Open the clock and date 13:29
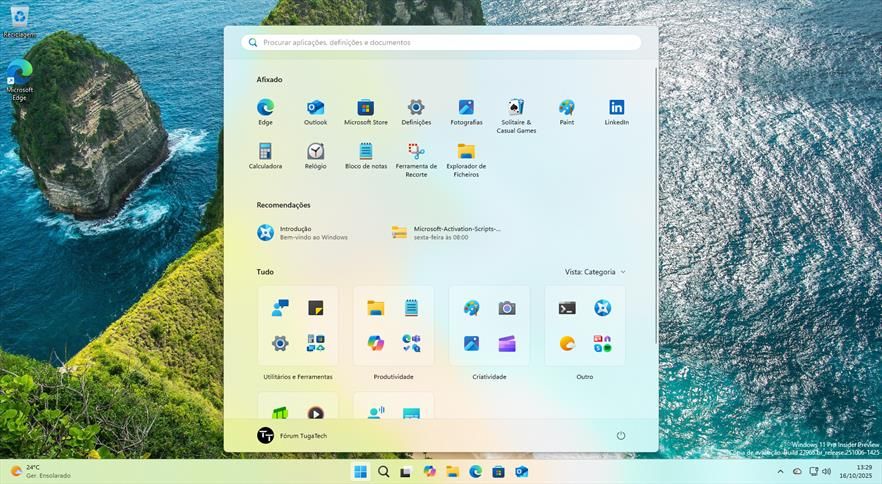This screenshot has width=882, height=484. click(x=856, y=472)
